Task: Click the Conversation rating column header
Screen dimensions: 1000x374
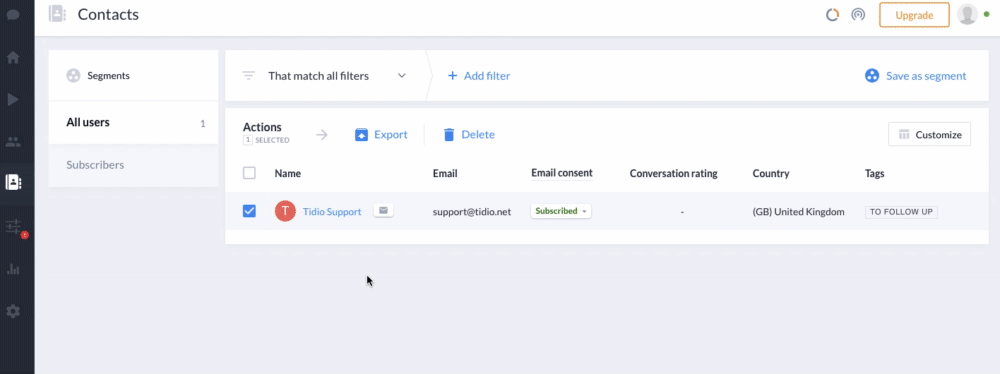Action: point(673,174)
